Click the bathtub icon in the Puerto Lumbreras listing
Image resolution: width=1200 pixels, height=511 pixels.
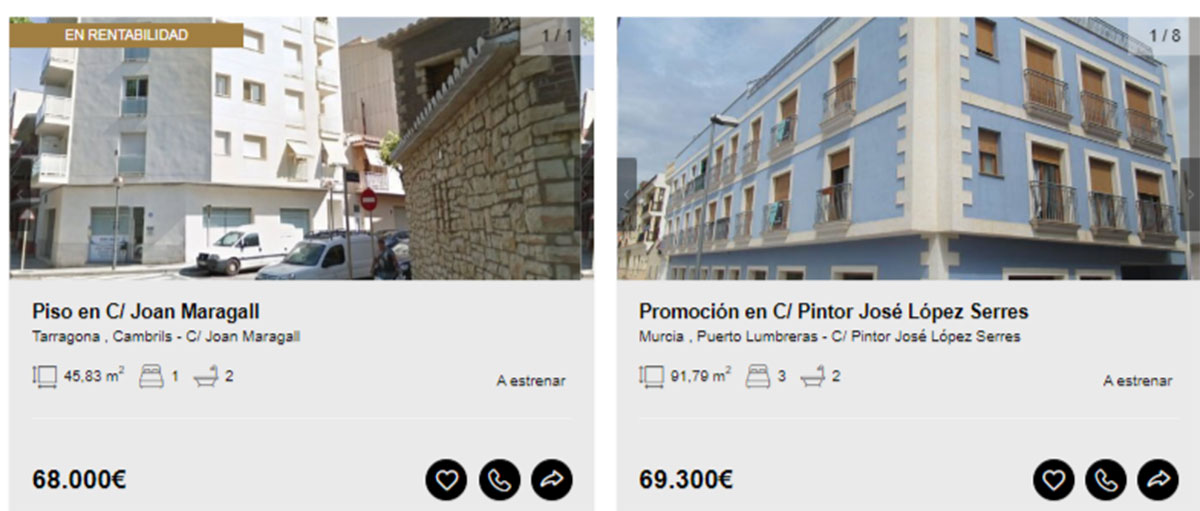pos(812,378)
